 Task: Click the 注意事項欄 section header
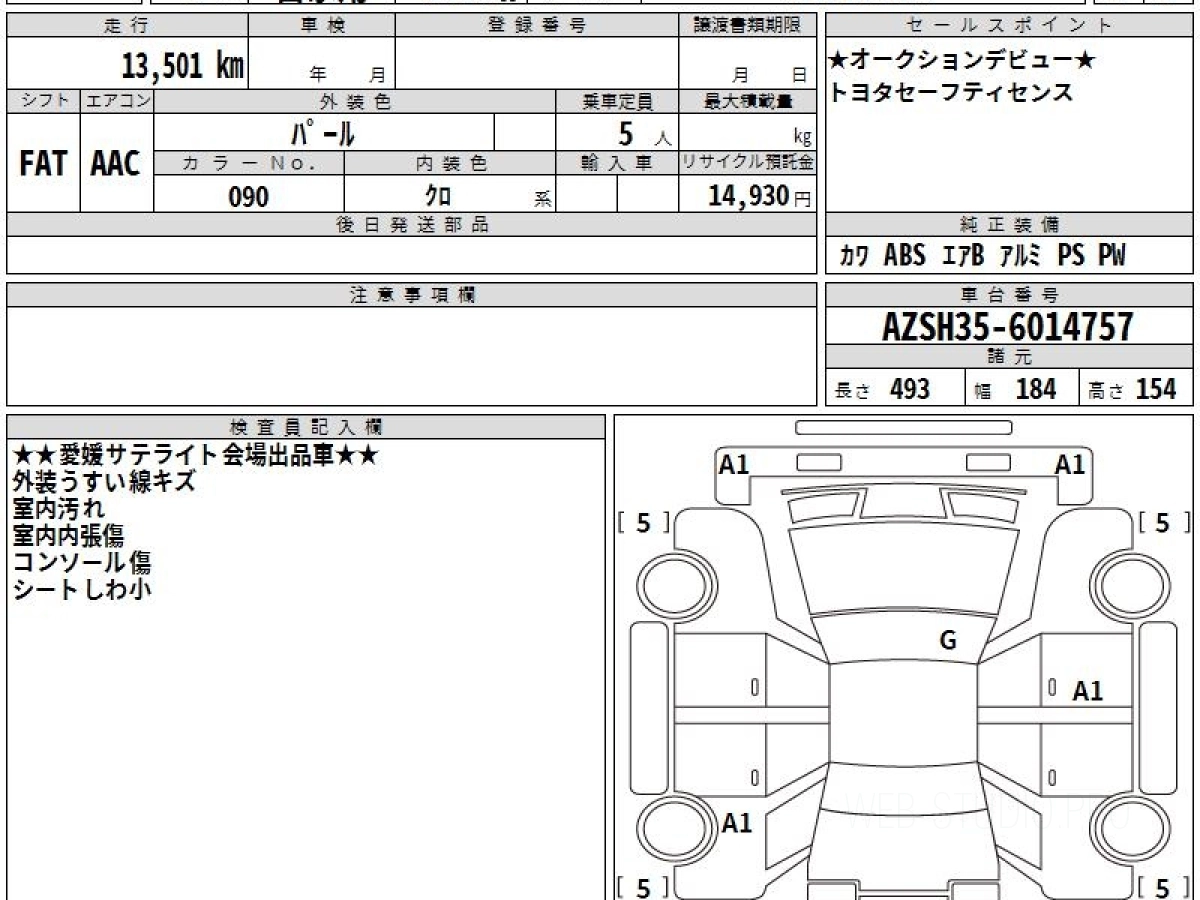coord(412,295)
